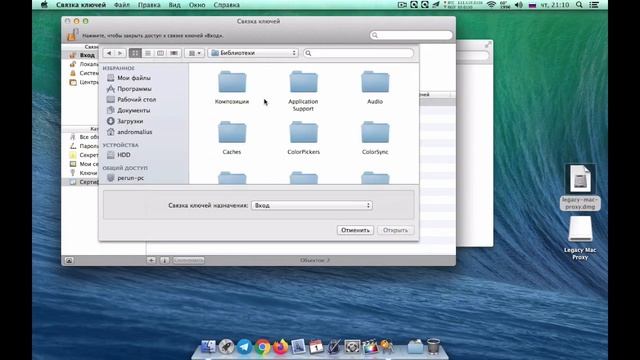Click the Отменить button

pos(355,230)
